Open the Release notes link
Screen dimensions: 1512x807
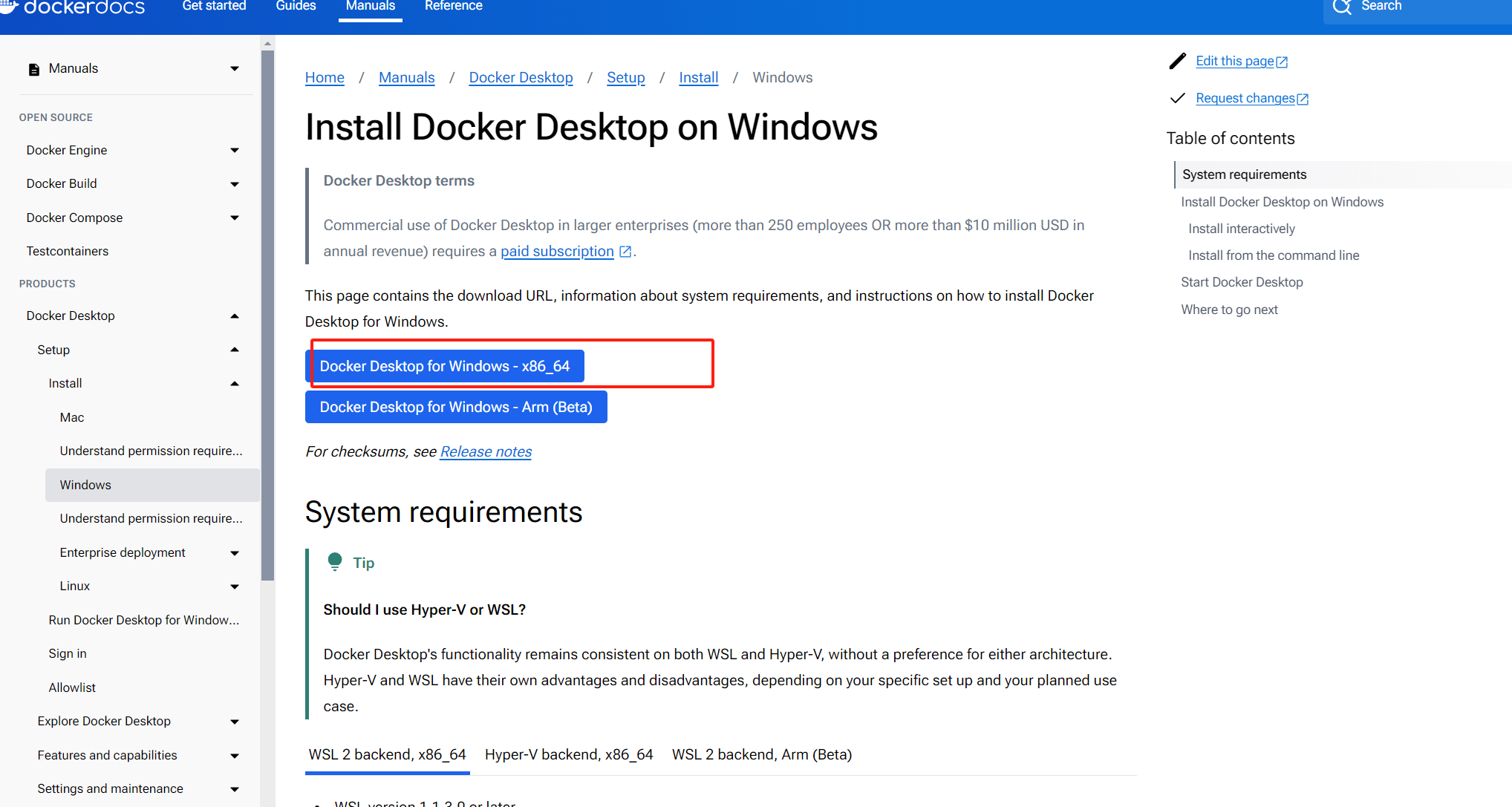click(485, 451)
